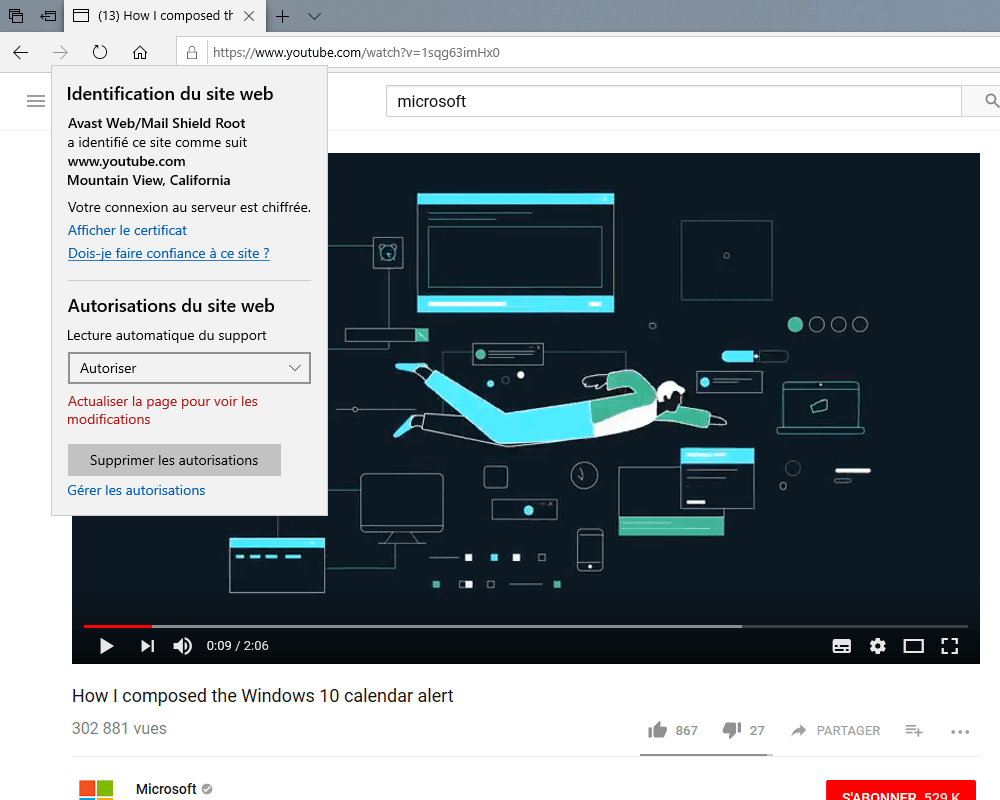
Task: Click the 302 881 vues count
Action: pos(119,729)
